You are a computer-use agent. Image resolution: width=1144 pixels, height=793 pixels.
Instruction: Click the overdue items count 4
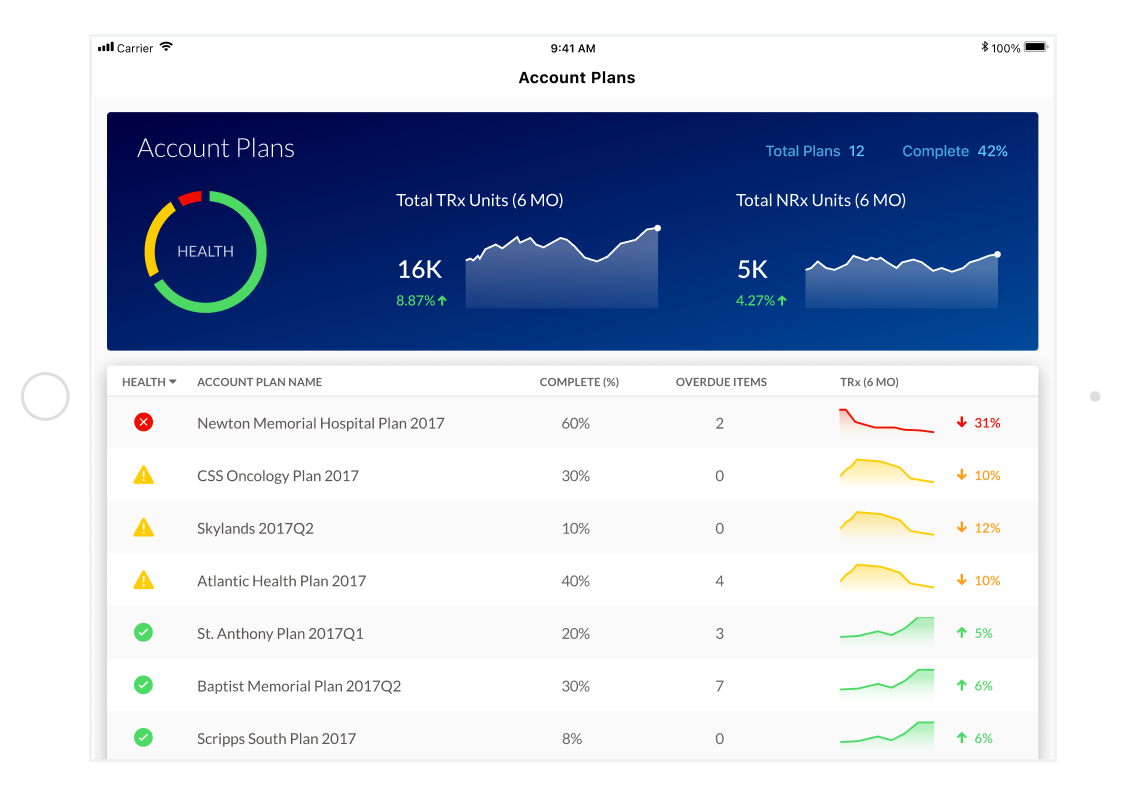coord(719,581)
